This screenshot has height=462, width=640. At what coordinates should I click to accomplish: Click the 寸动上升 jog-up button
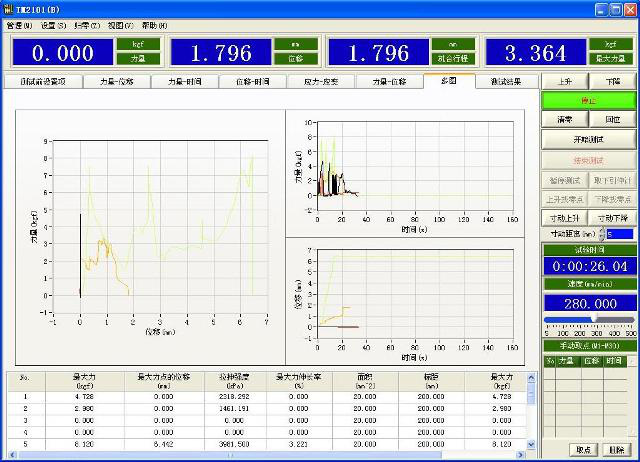point(565,217)
